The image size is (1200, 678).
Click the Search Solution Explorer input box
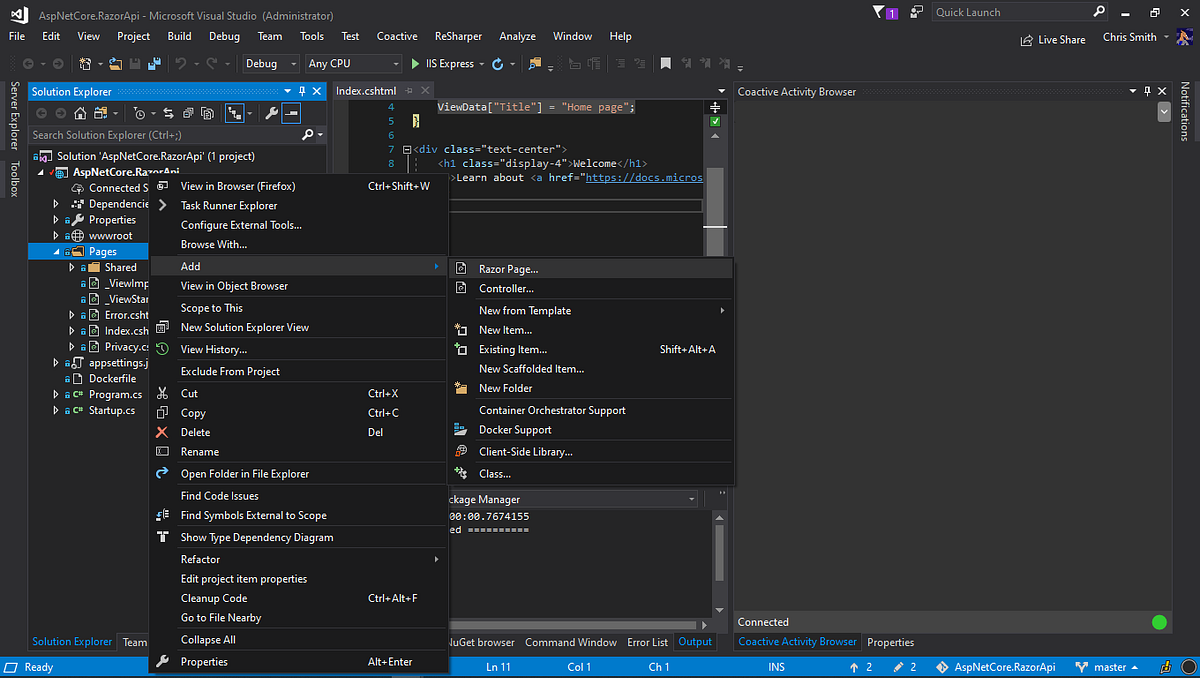tap(150, 134)
